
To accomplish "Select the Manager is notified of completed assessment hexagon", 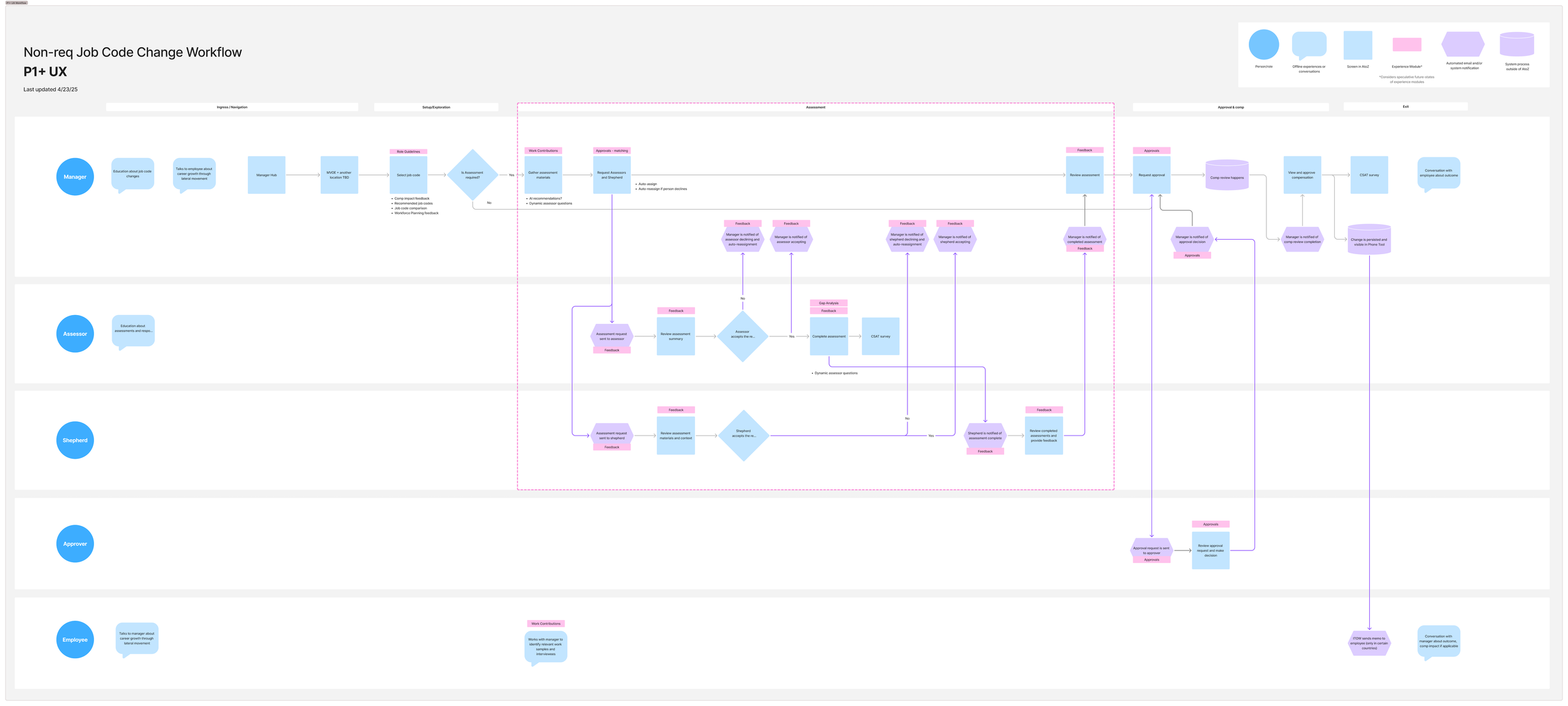I will pyautogui.click(x=1084, y=239).
